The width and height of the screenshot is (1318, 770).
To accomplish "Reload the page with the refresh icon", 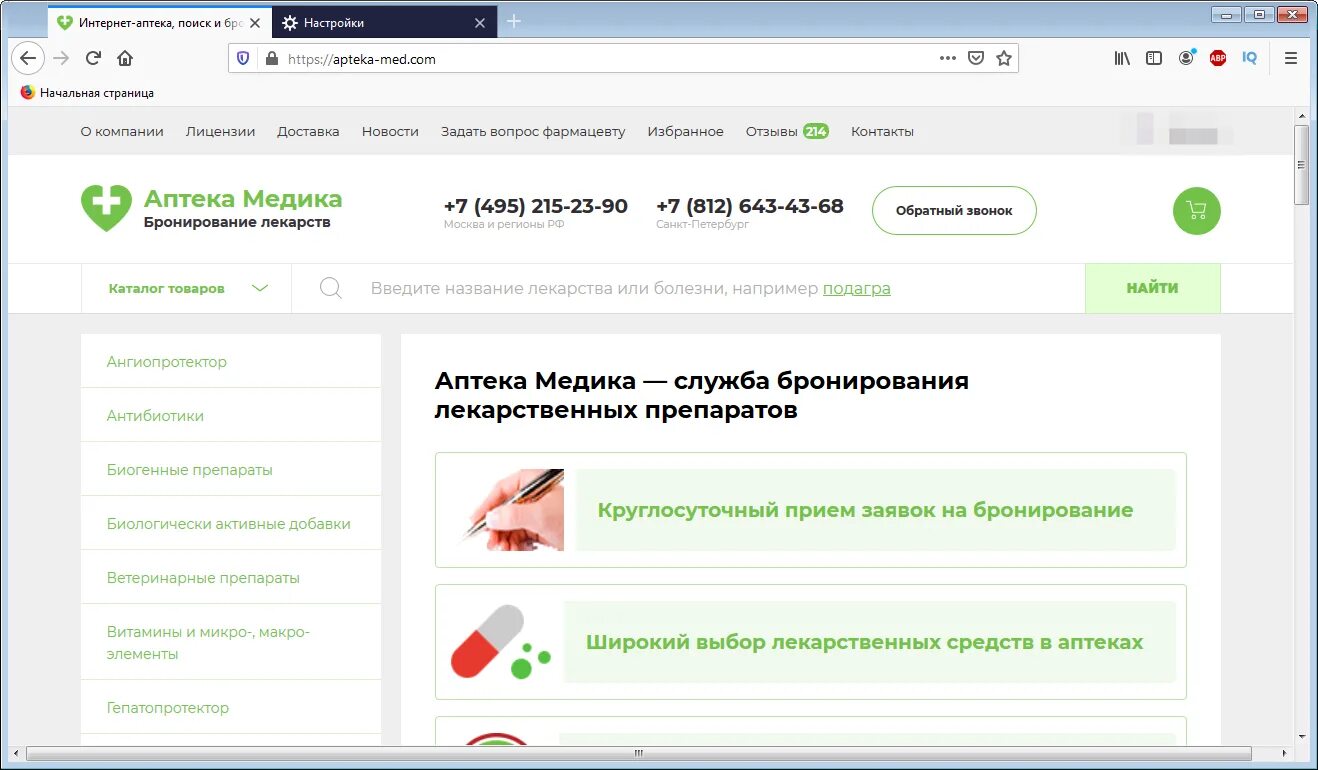I will [x=93, y=58].
